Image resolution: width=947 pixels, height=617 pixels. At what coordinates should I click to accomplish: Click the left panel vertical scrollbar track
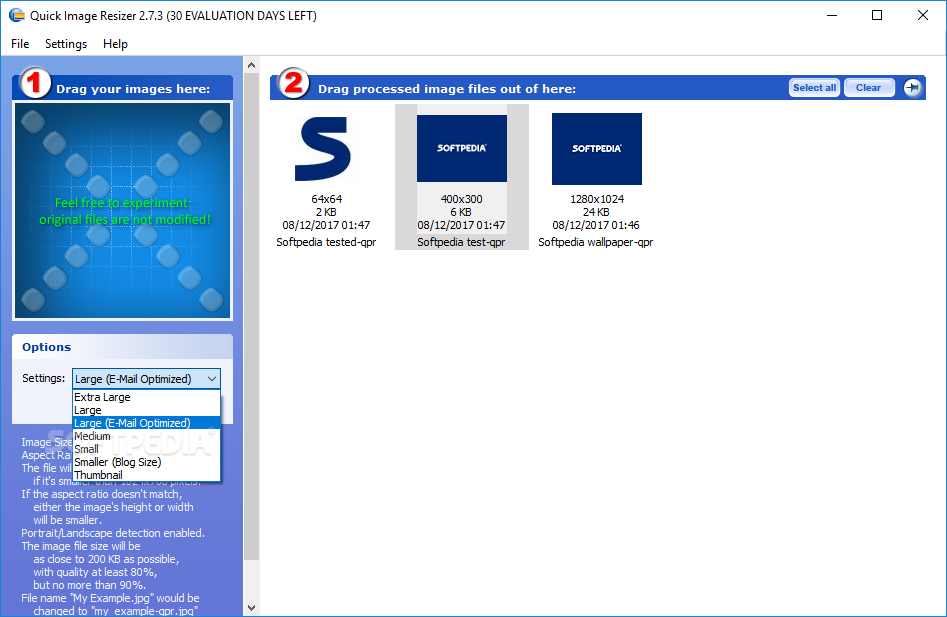(x=252, y=580)
